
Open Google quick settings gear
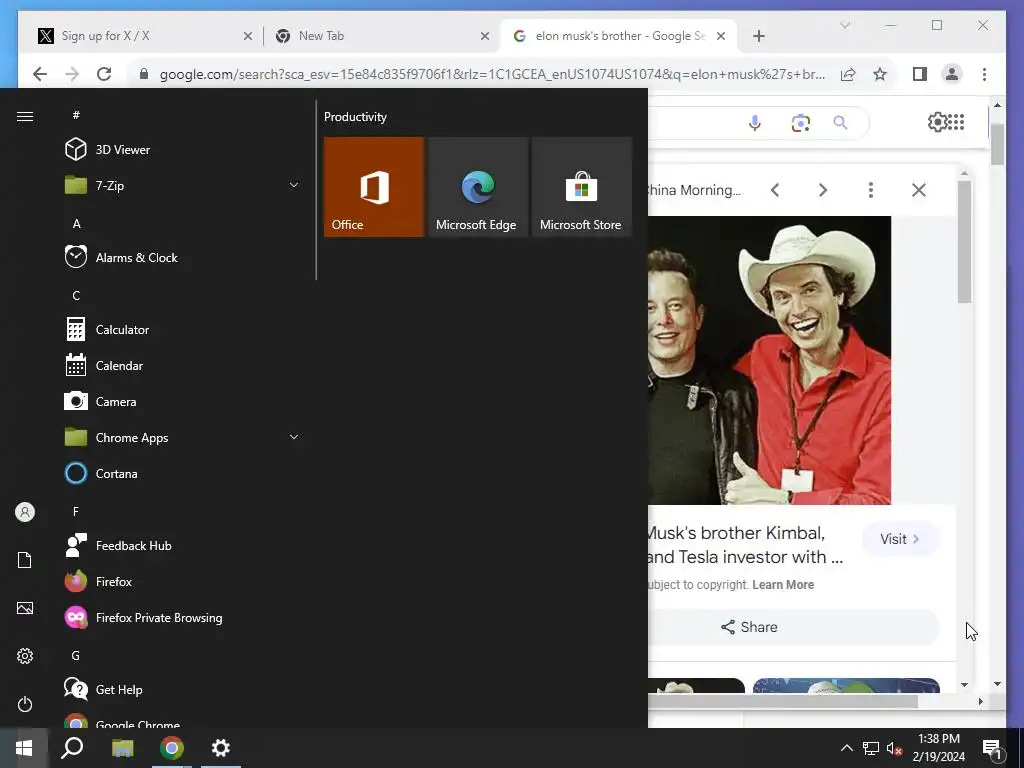[x=936, y=121]
